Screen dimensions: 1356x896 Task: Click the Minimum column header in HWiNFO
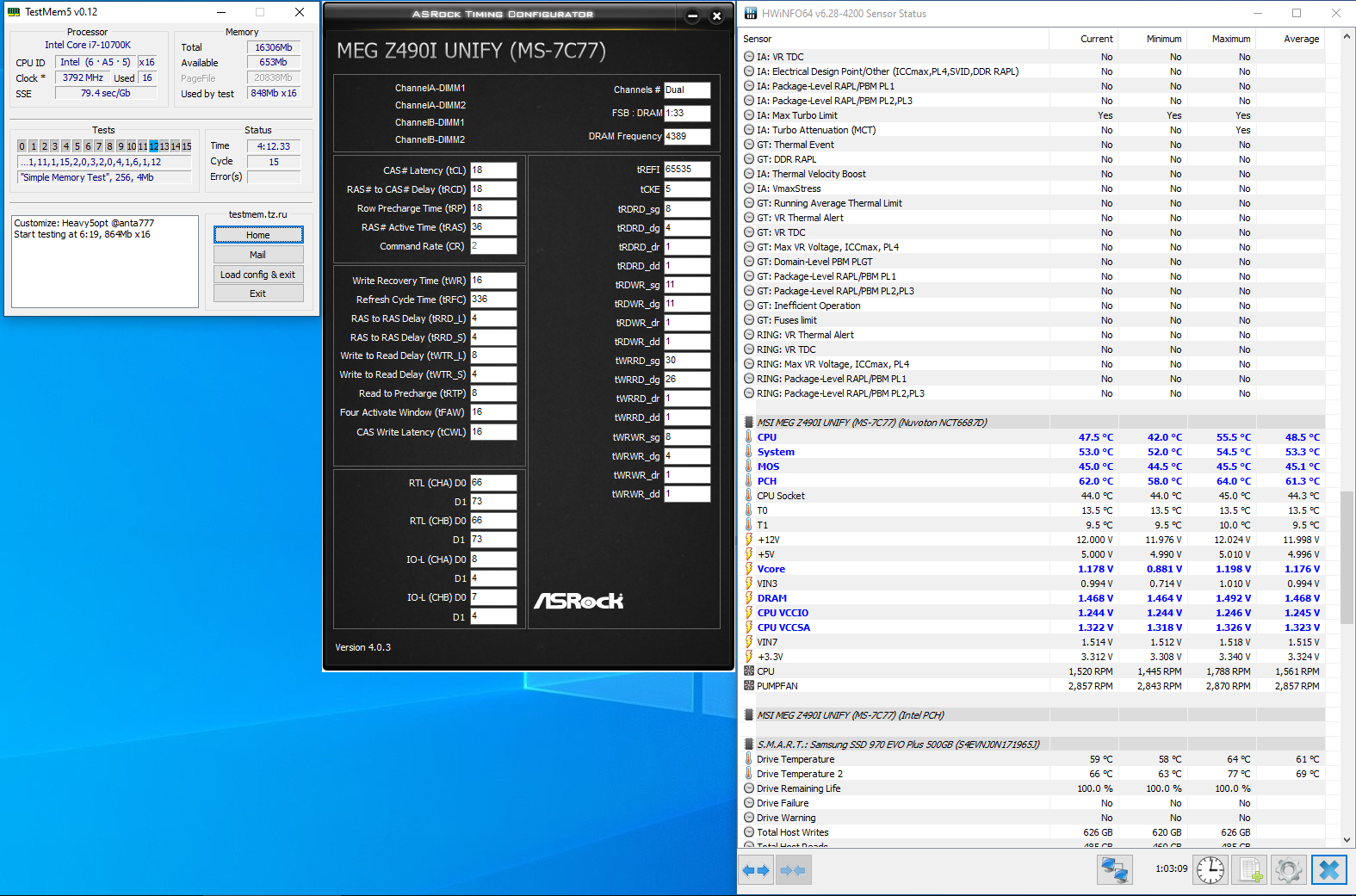(x=1152, y=39)
